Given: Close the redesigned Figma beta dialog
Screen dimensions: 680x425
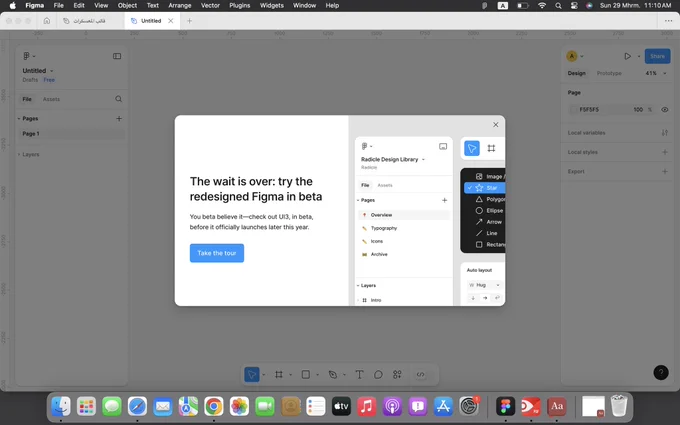Looking at the screenshot, I should click(x=496, y=125).
